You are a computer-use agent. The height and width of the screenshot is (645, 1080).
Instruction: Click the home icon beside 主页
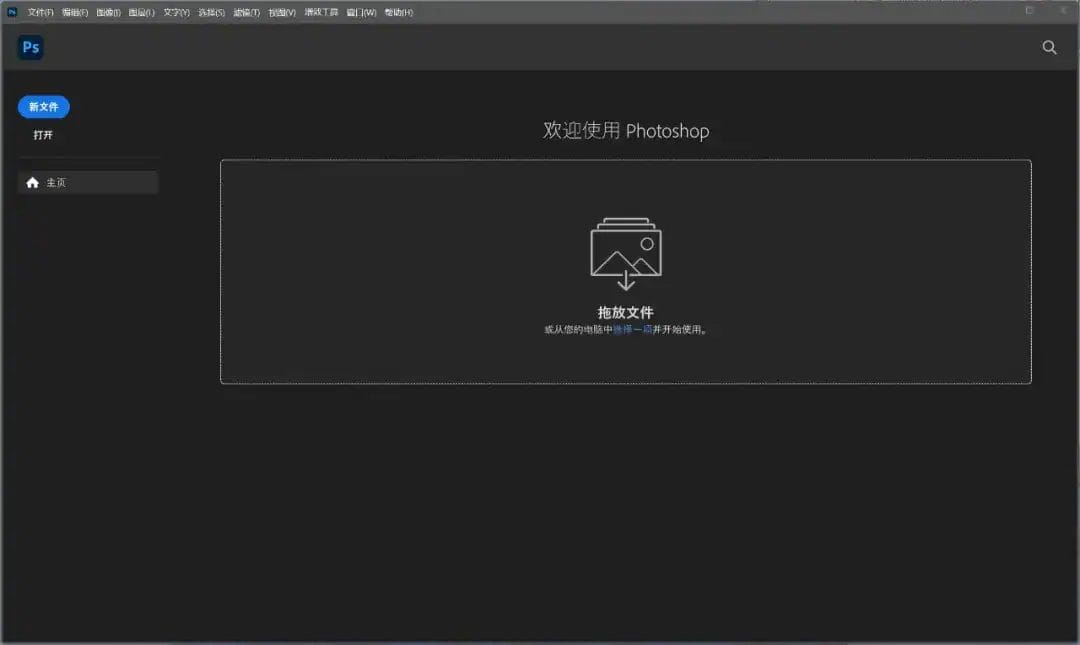(33, 182)
